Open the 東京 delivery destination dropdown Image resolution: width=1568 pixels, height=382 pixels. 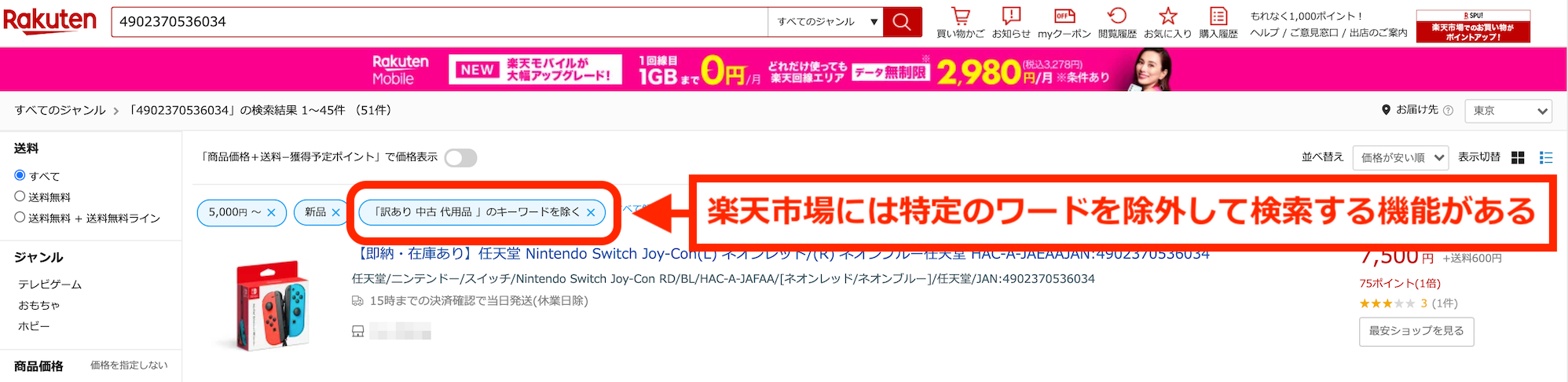point(1508,111)
